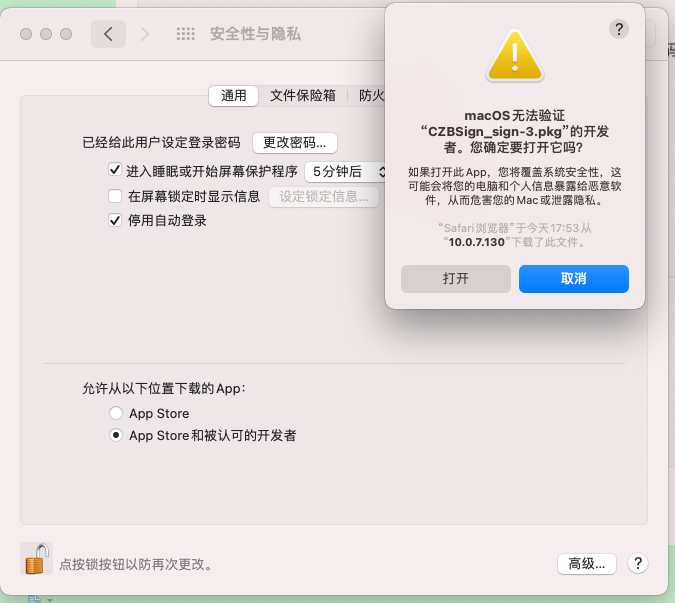
Task: Click the red close window dot
Action: pyautogui.click(x=26, y=34)
